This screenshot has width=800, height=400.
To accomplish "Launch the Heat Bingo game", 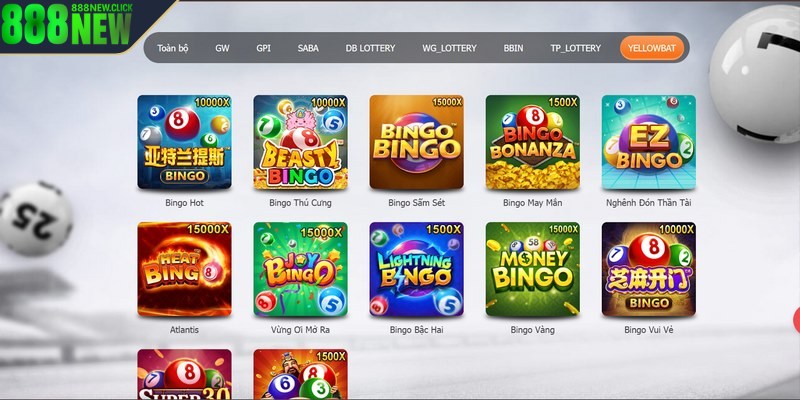I will coord(184,269).
